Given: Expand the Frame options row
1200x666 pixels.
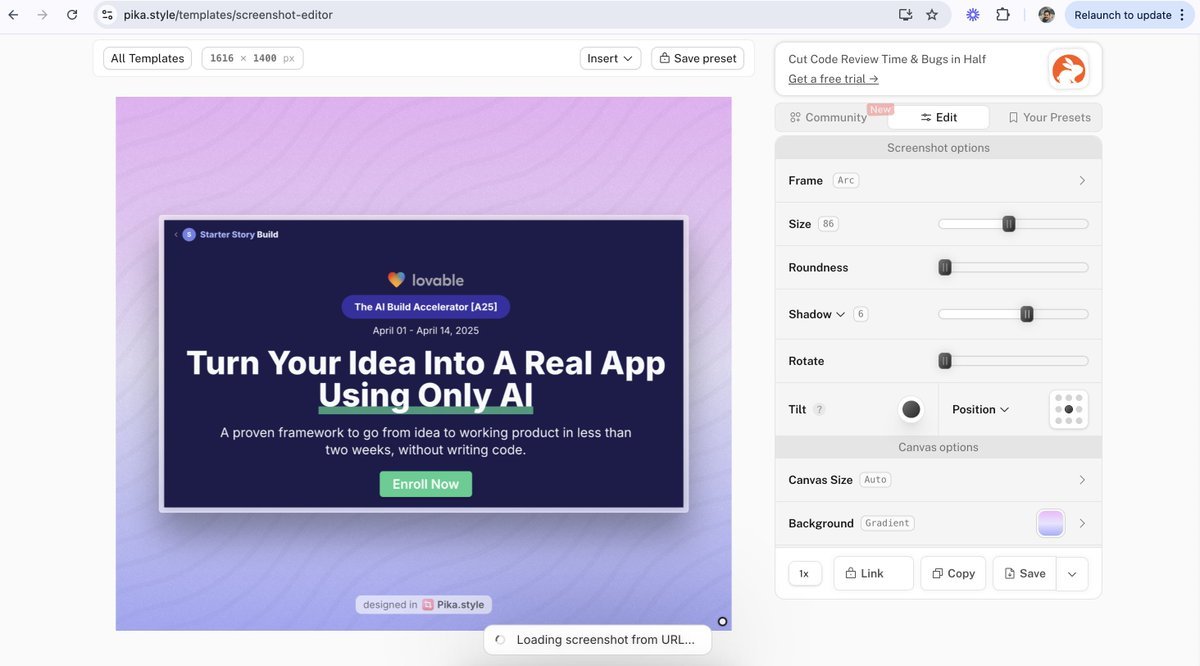Looking at the screenshot, I should pos(938,181).
